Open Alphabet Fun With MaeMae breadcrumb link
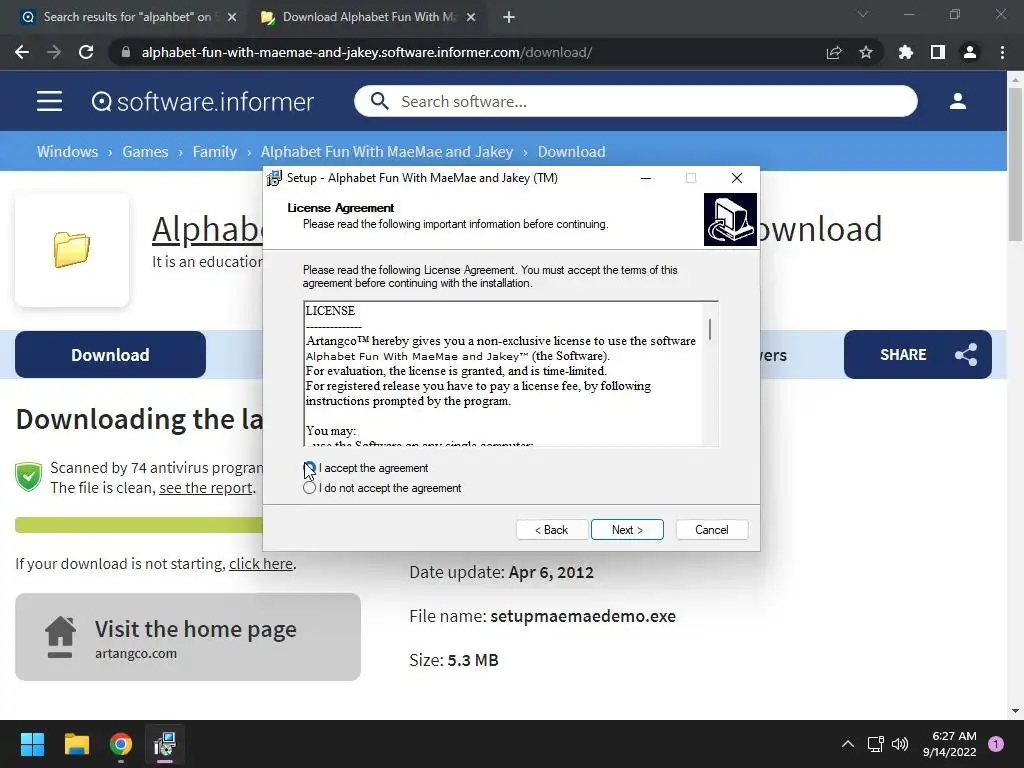The height and width of the screenshot is (768, 1024). 387,152
